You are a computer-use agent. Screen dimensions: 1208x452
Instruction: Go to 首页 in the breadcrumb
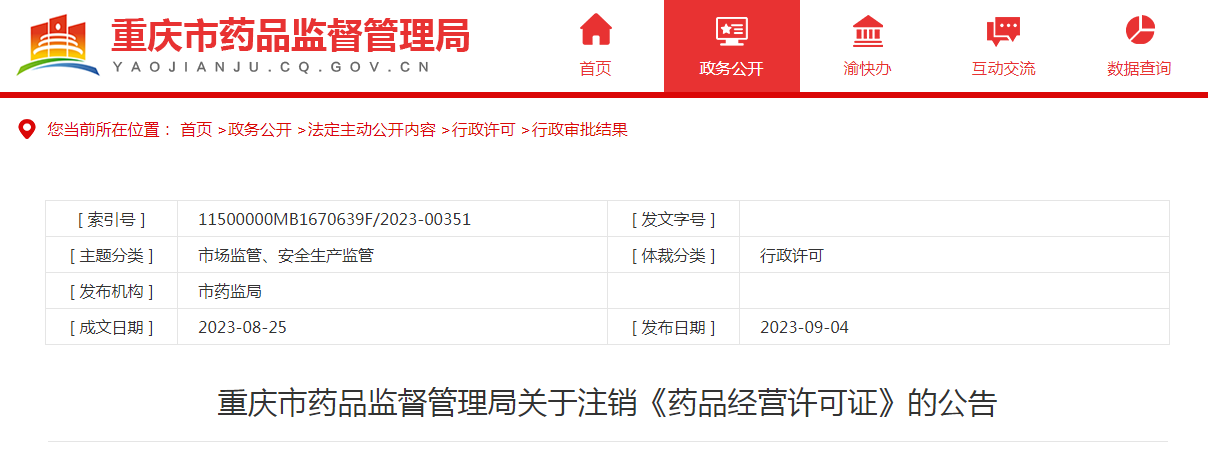[x=196, y=129]
